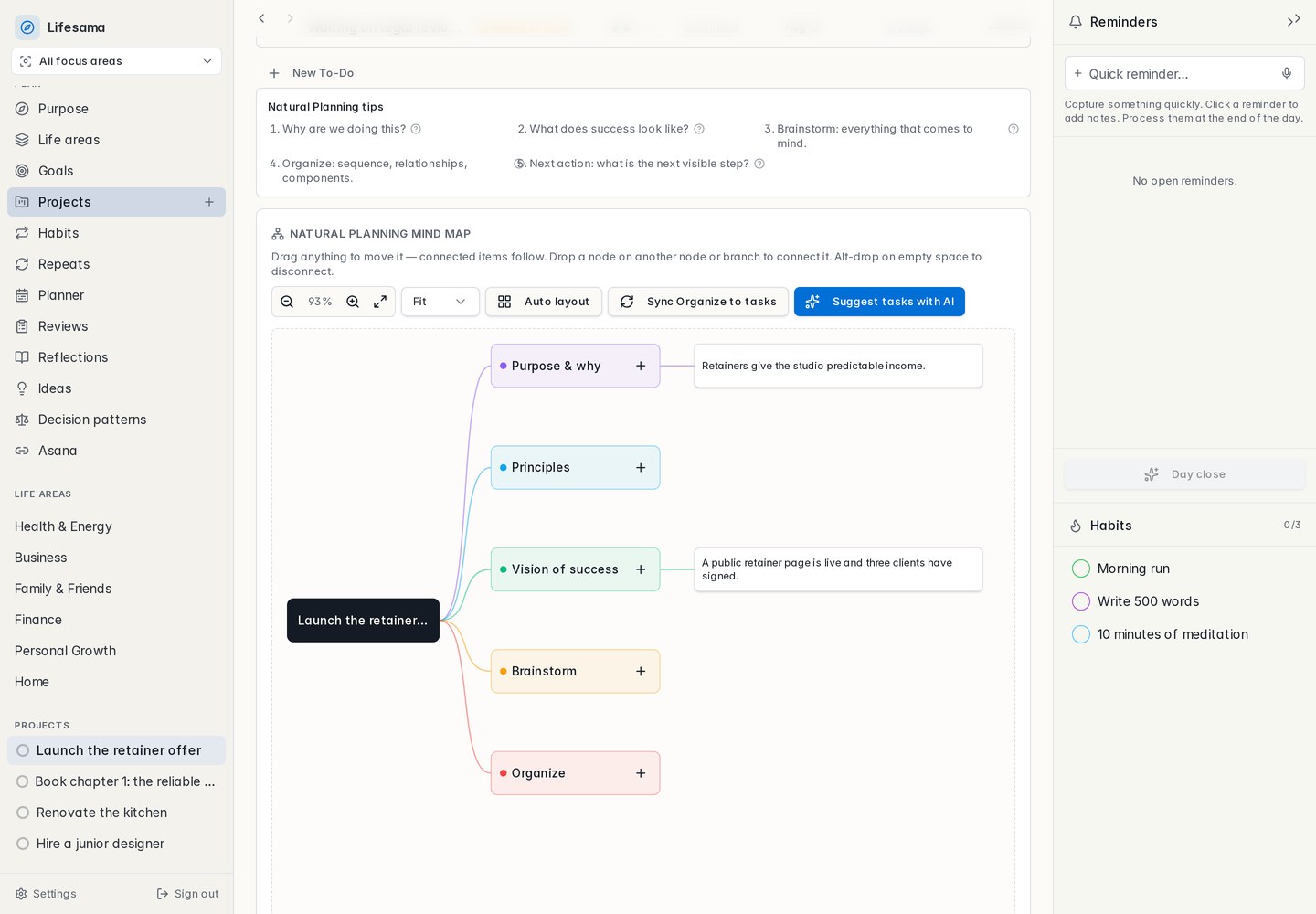Open help for Next action tip
Screen dimensions: 1316x914
click(x=759, y=164)
